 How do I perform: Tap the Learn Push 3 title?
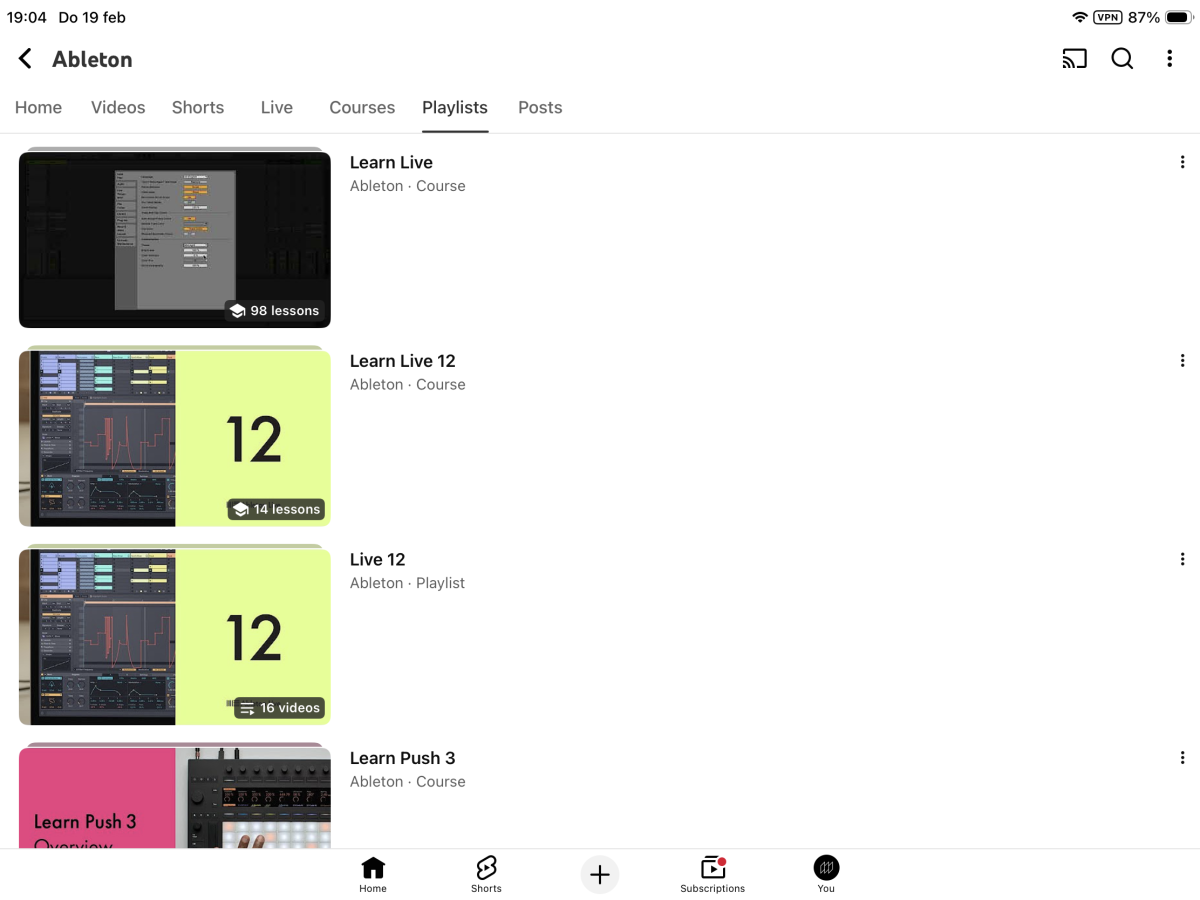tap(402, 758)
